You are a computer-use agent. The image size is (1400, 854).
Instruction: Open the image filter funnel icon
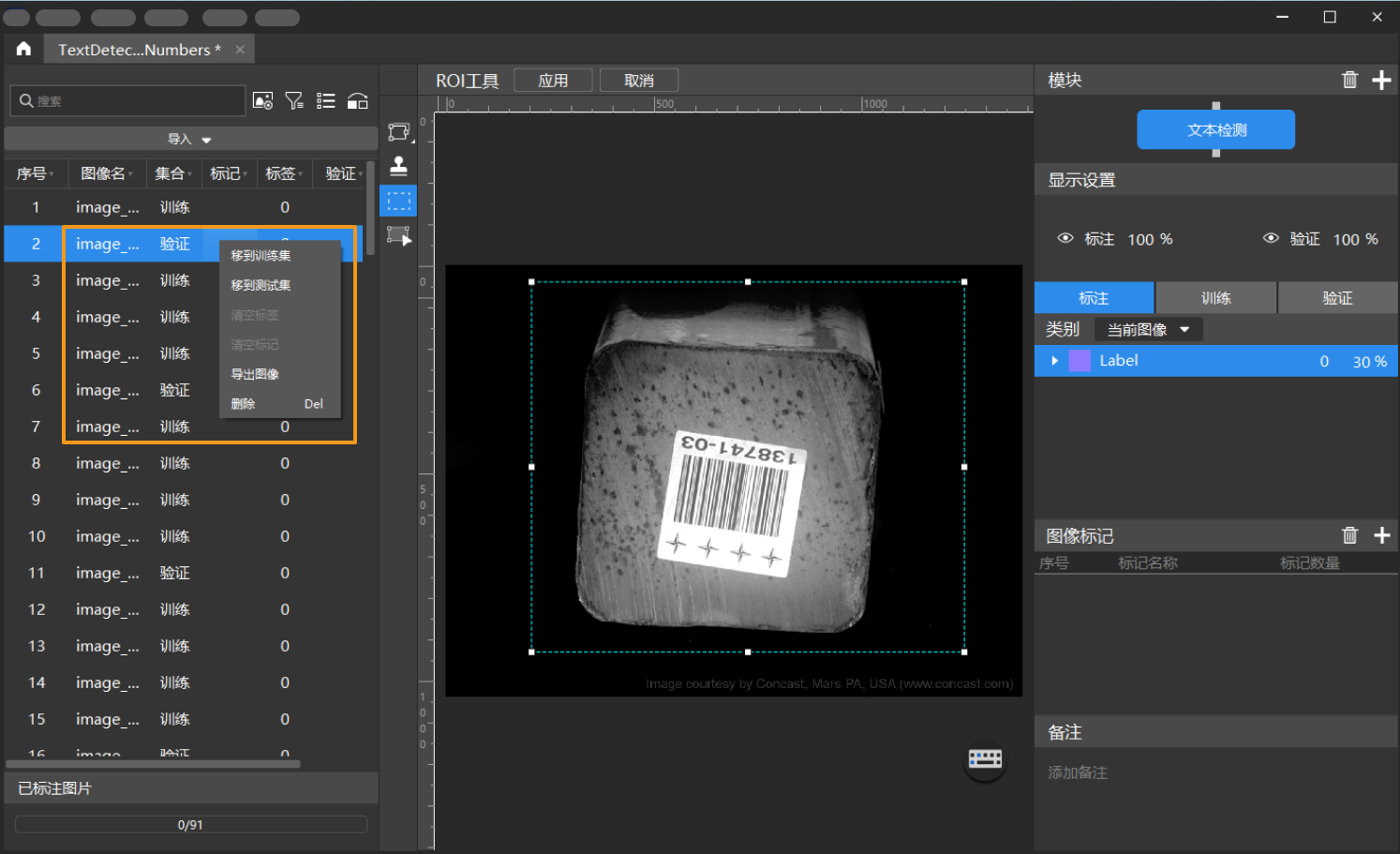click(x=294, y=100)
